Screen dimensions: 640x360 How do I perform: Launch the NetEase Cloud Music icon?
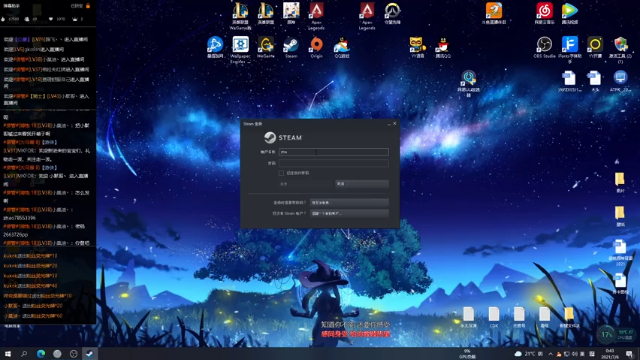coord(544,13)
